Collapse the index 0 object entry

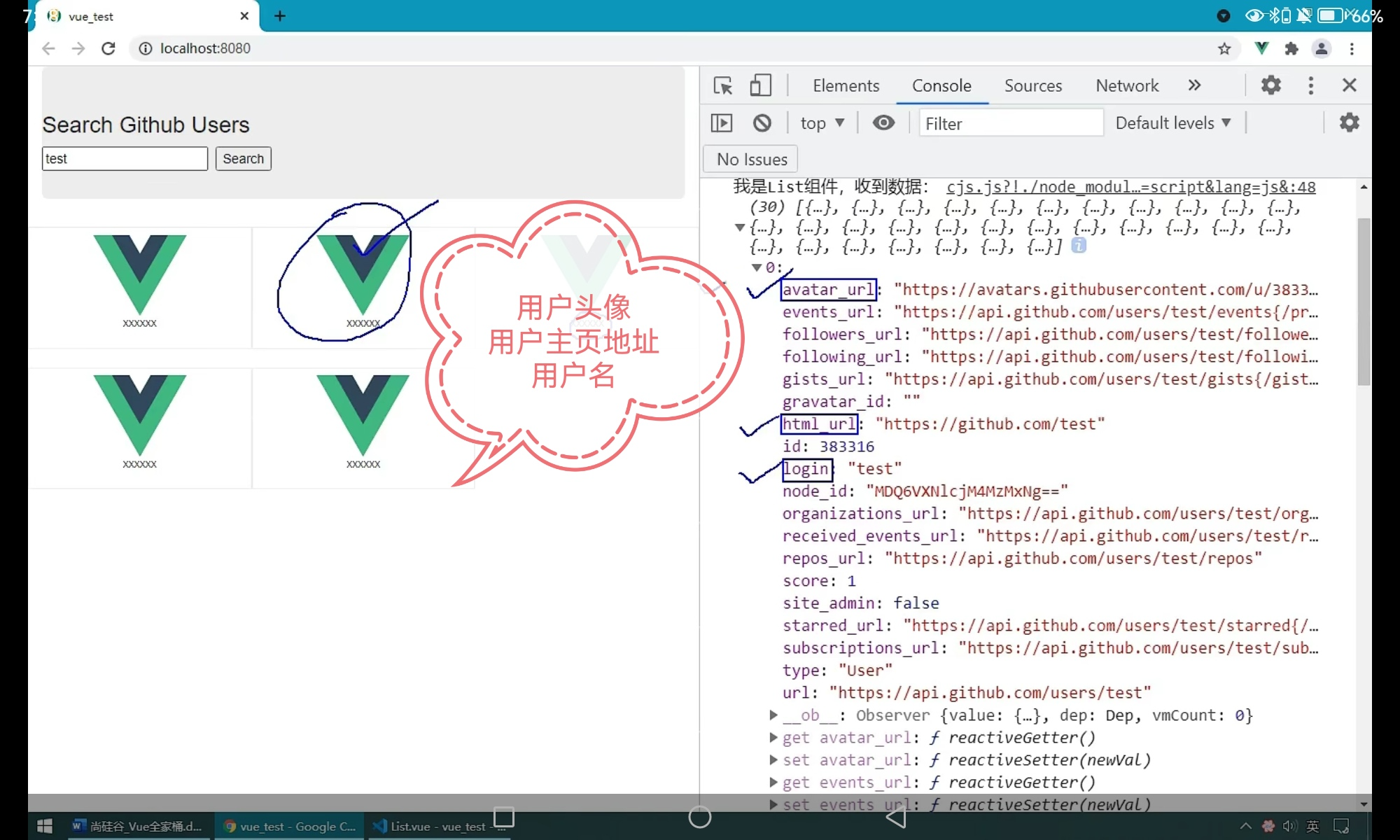(757, 267)
